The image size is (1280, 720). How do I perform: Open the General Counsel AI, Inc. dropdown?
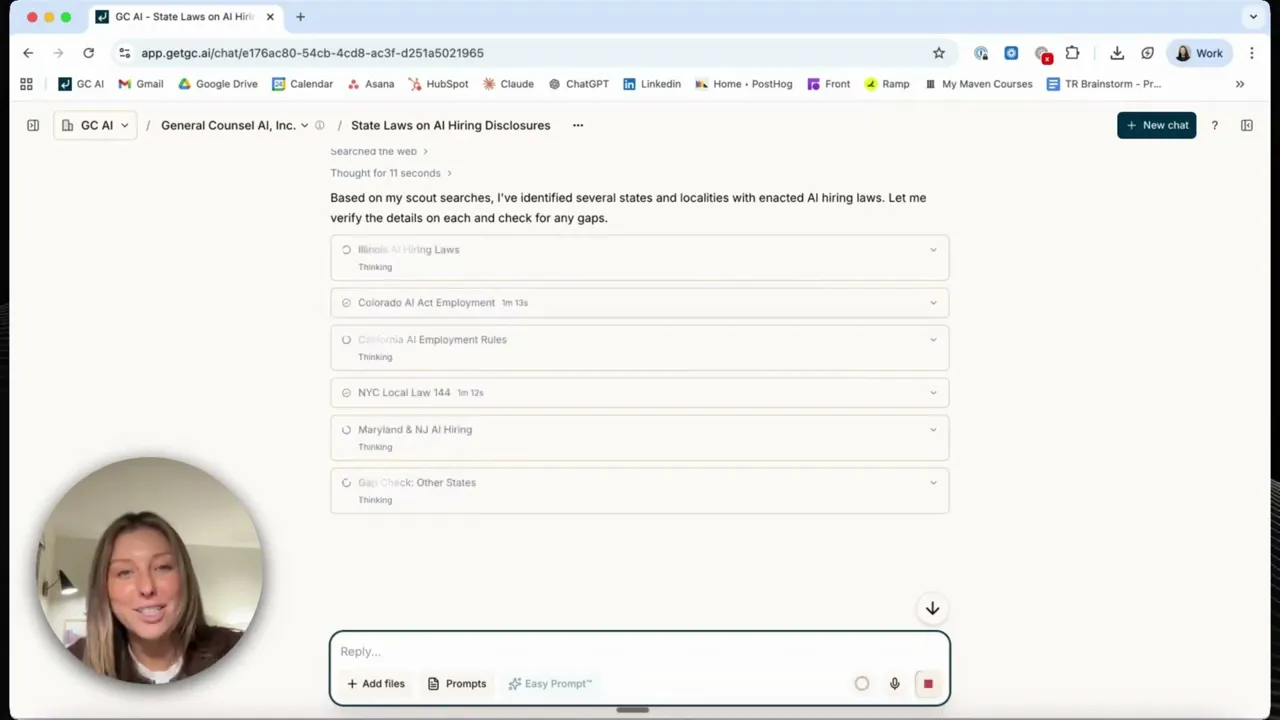235,125
